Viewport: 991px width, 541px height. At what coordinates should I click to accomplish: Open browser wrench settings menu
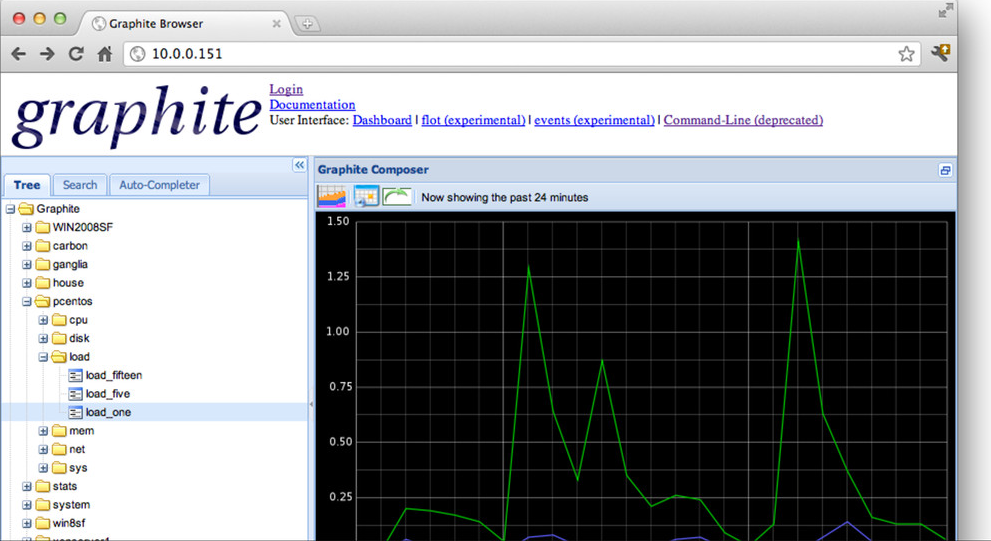940,52
